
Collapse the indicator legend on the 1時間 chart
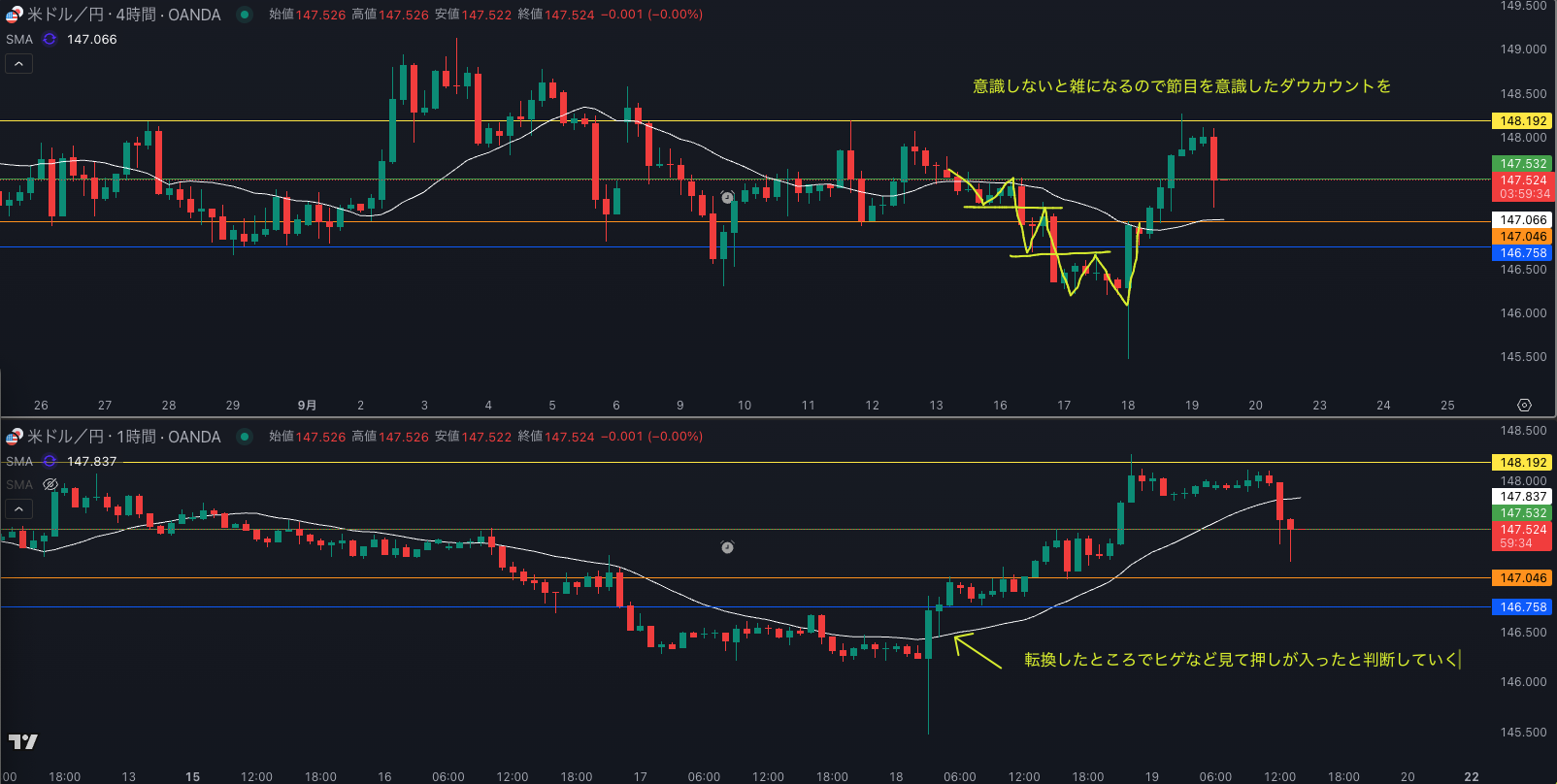tap(18, 508)
